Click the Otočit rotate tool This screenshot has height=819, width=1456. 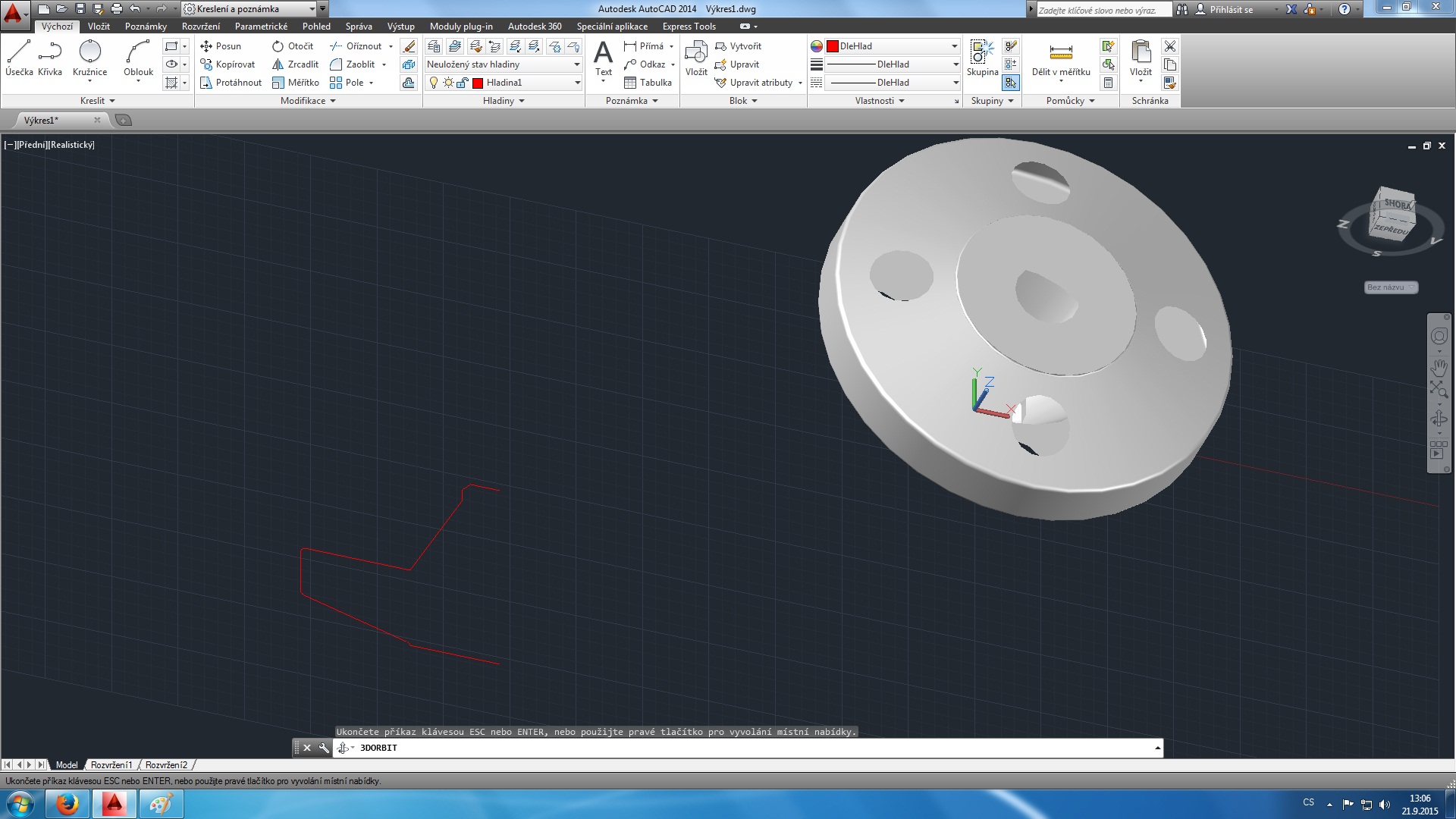pyautogui.click(x=293, y=46)
